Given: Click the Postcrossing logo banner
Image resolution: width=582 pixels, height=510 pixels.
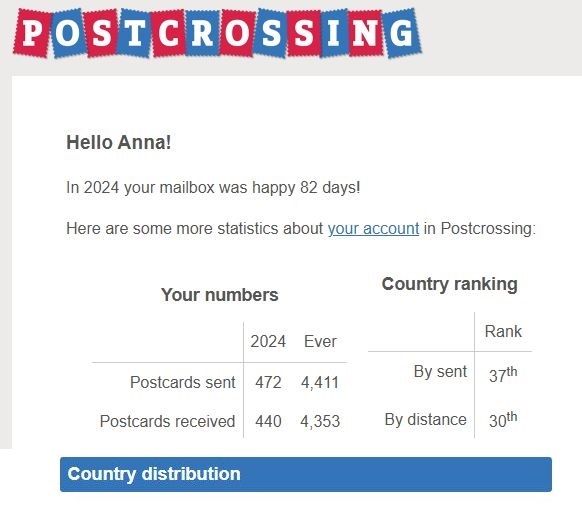Looking at the screenshot, I should tap(218, 33).
